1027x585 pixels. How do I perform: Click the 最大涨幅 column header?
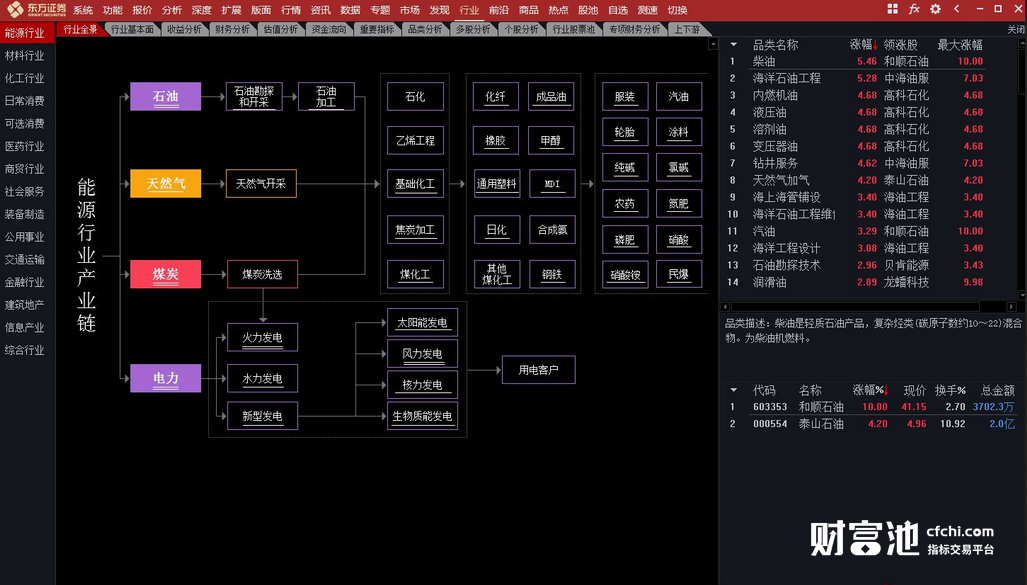[x=960, y=45]
